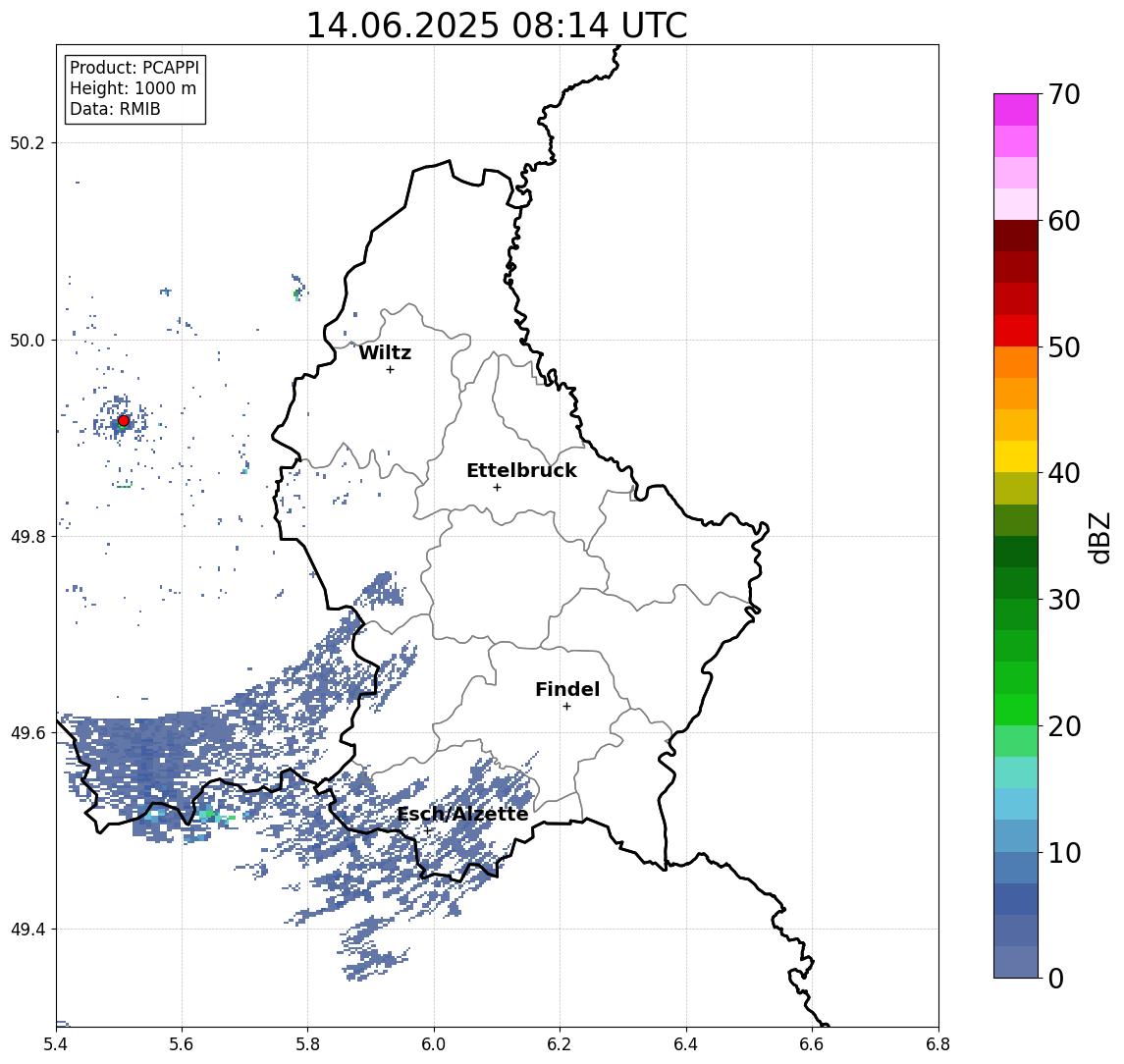Click the 70 tick on colorbar
The height and width of the screenshot is (1064, 1124).
coord(1063,94)
